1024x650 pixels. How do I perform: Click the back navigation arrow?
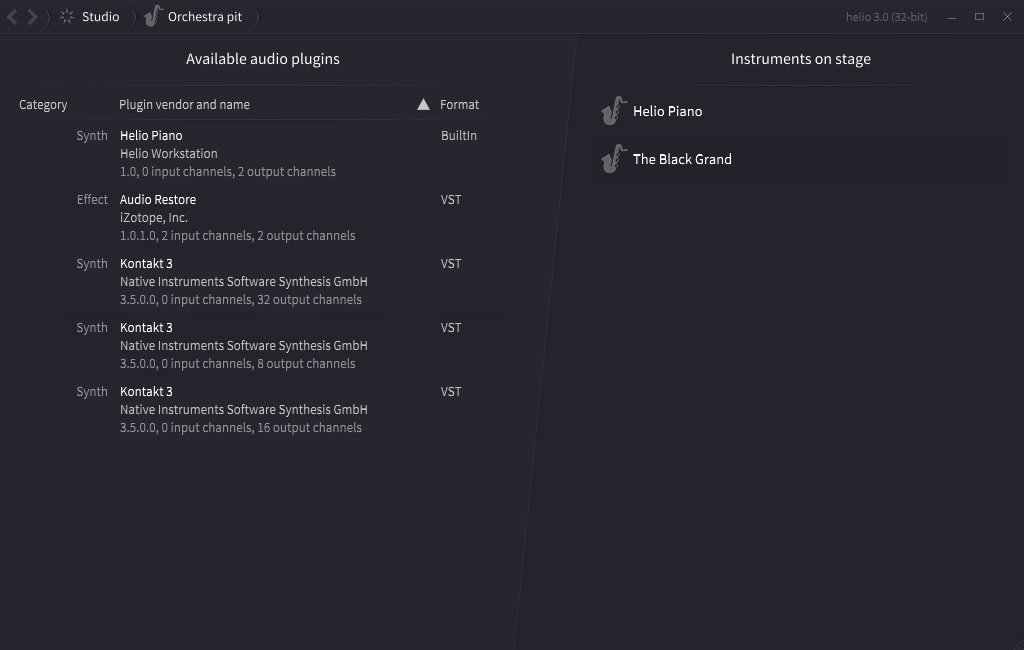12,17
